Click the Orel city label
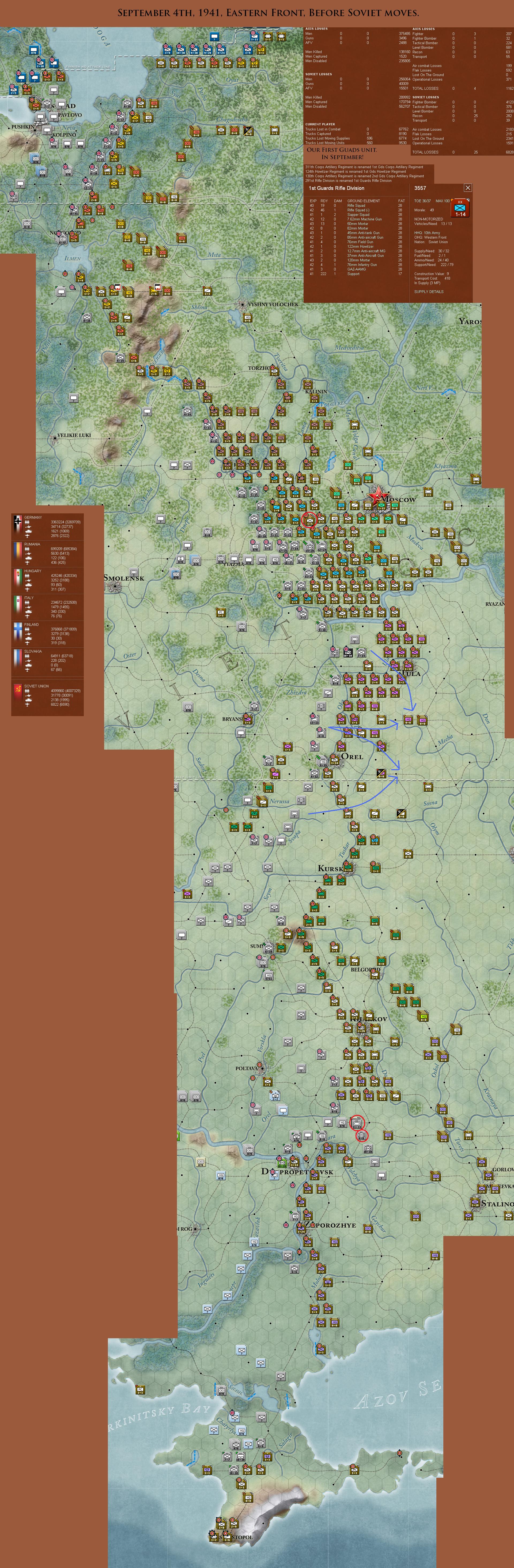The image size is (514, 1568). click(352, 757)
